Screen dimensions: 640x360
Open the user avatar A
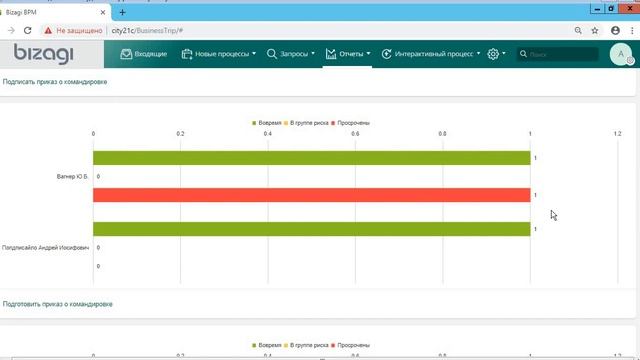click(621, 54)
